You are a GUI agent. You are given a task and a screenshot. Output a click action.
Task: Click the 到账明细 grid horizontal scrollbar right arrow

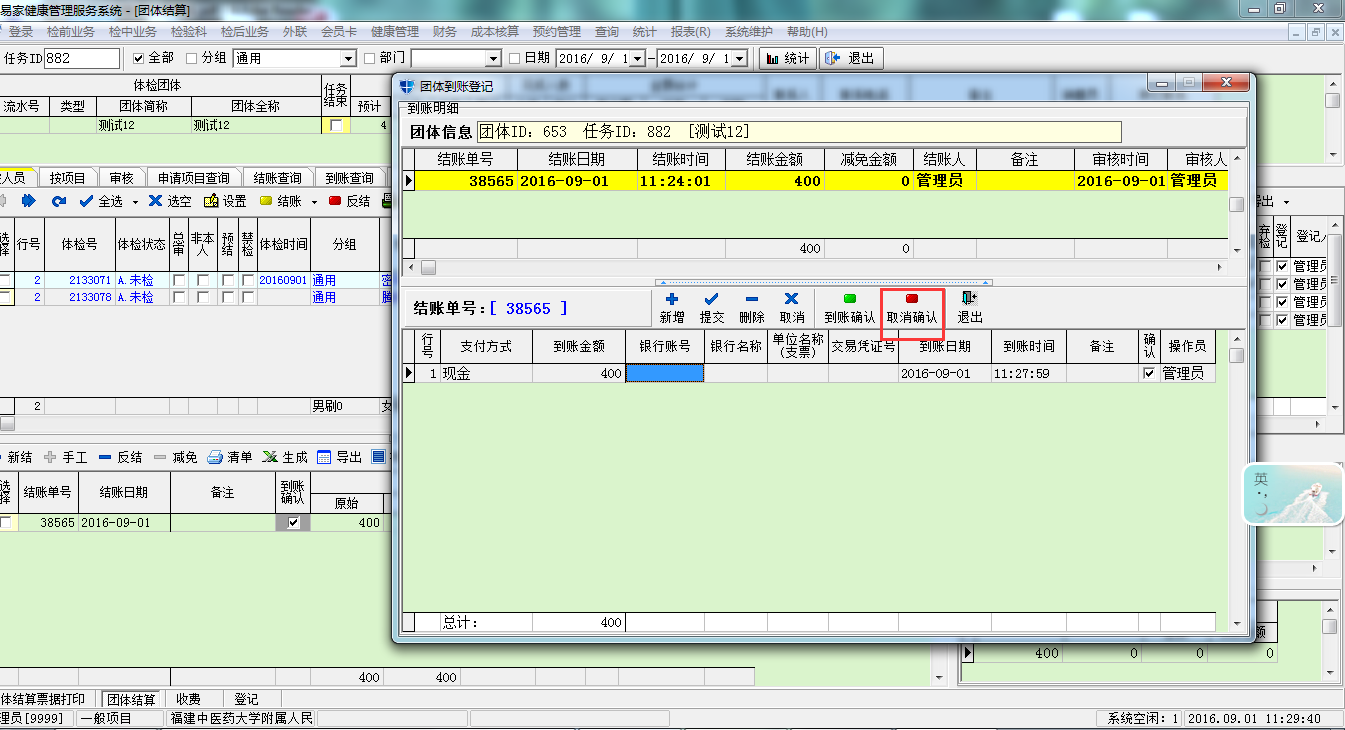[1220, 268]
